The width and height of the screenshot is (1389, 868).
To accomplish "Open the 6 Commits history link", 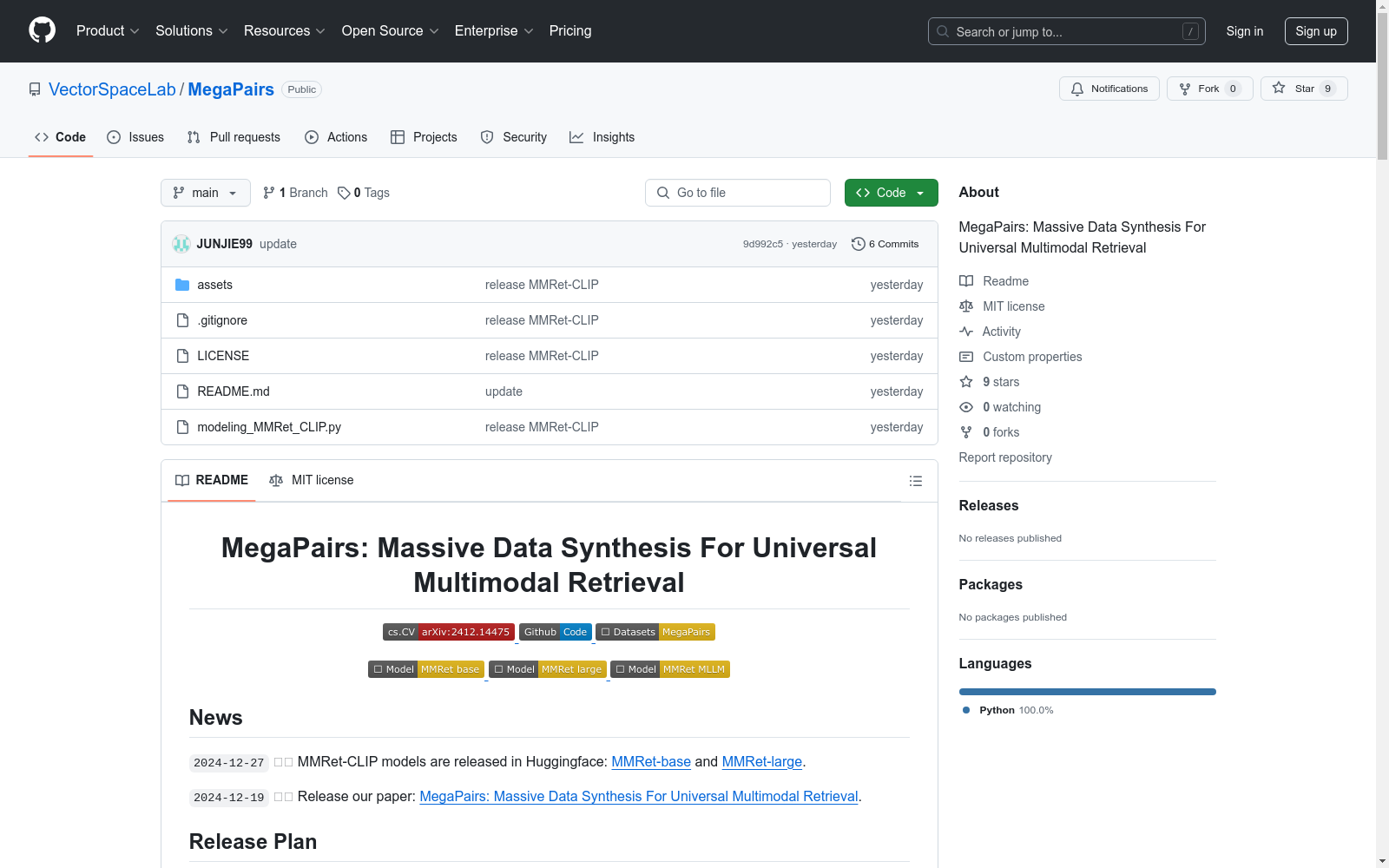I will click(x=885, y=244).
